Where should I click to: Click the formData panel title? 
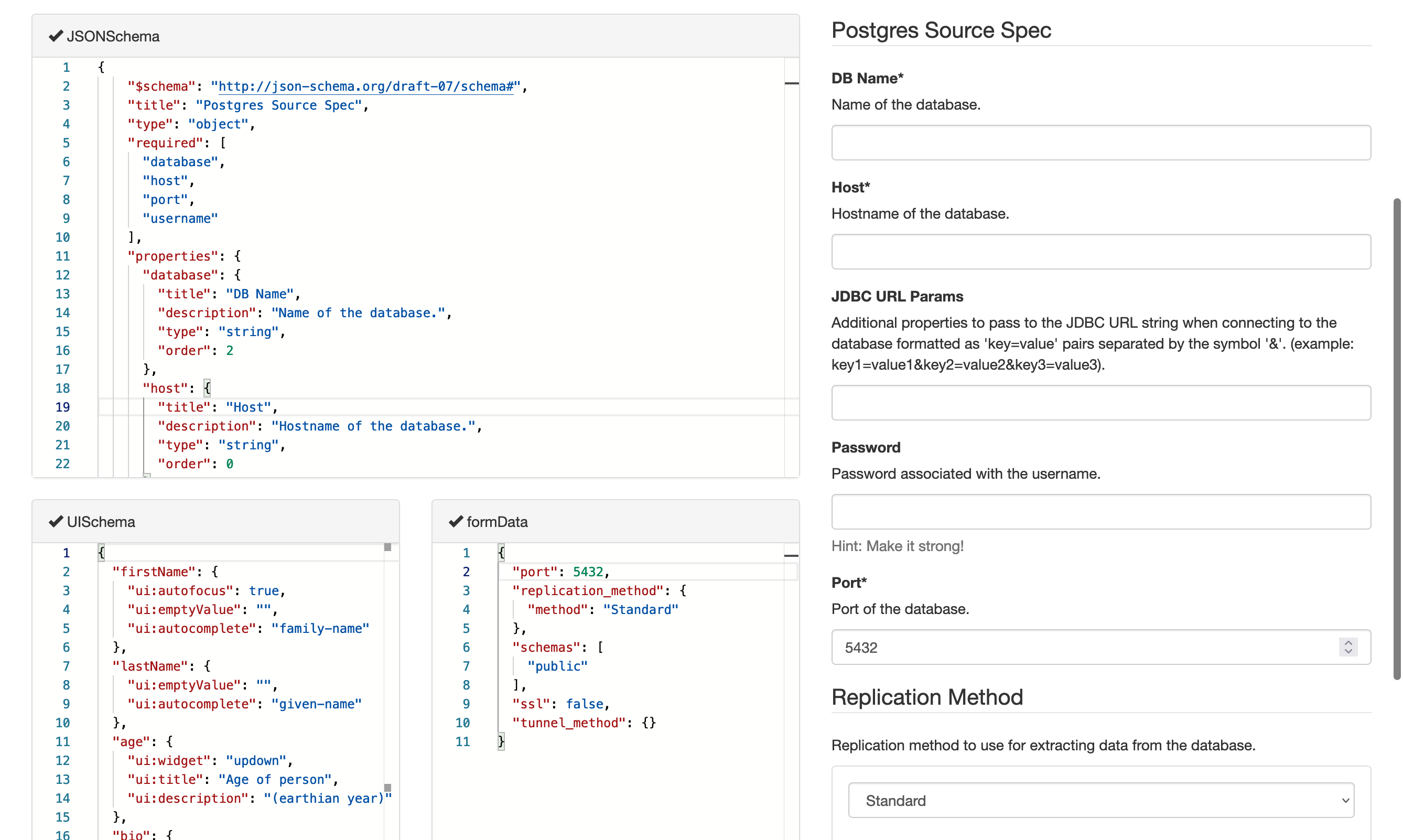click(497, 521)
